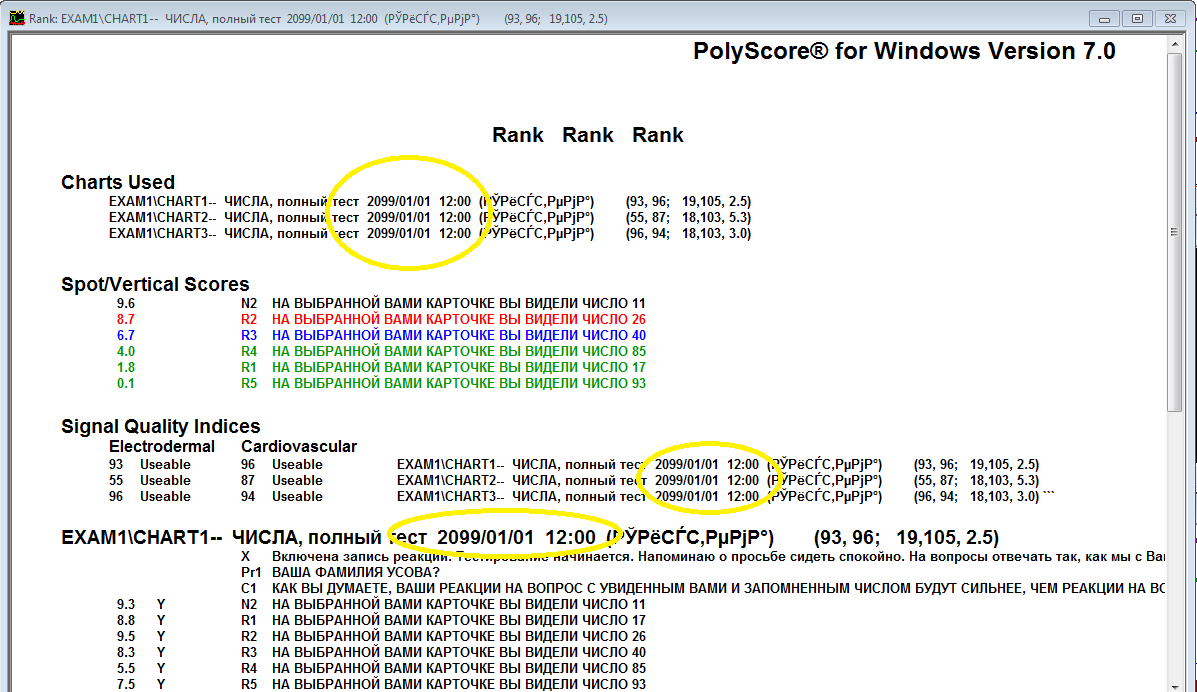Click the 'Spot/Vertical Scores' section heading
Image resolution: width=1197 pixels, height=692 pixels.
[x=155, y=284]
